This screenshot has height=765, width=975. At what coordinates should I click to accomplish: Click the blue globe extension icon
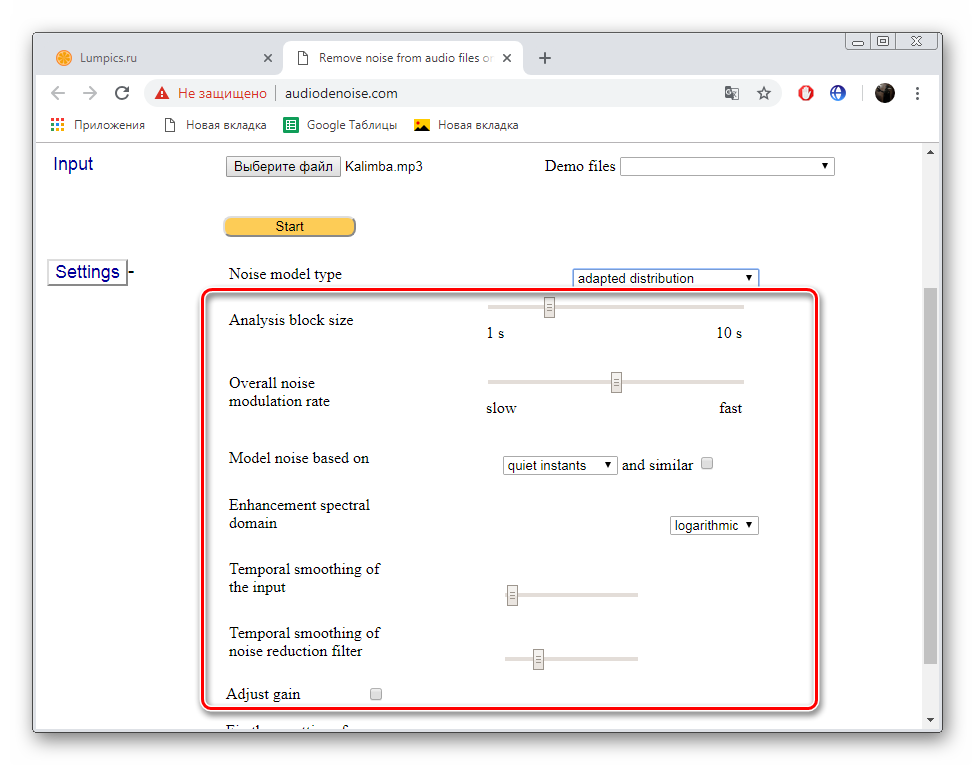(x=838, y=93)
